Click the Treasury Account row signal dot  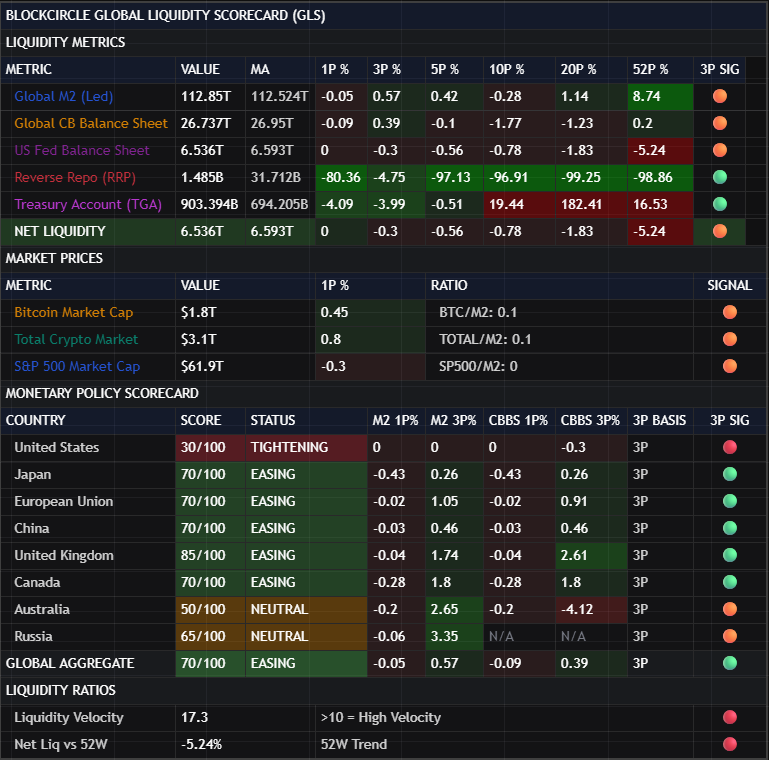click(719, 205)
